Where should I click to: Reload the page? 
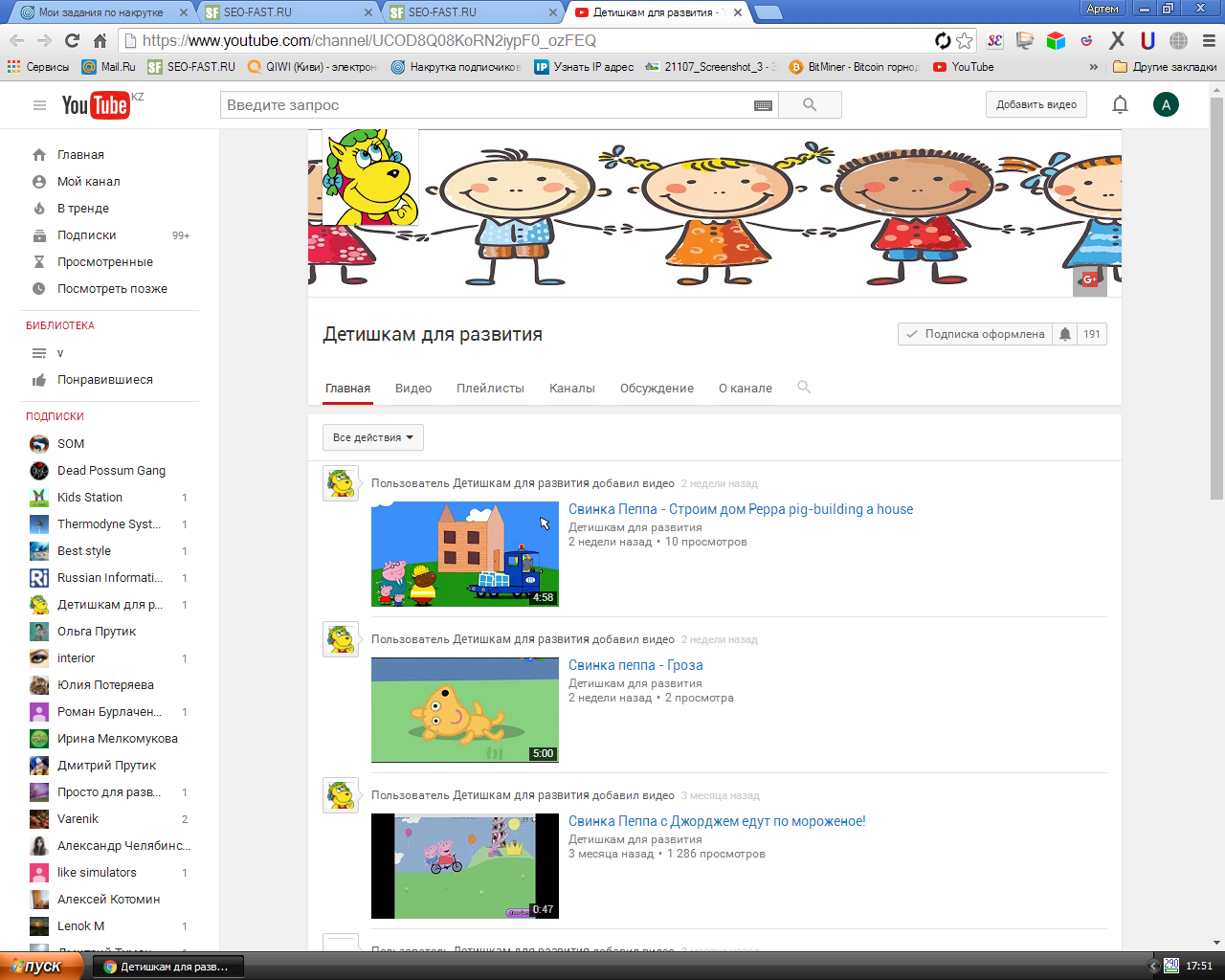coord(72,40)
